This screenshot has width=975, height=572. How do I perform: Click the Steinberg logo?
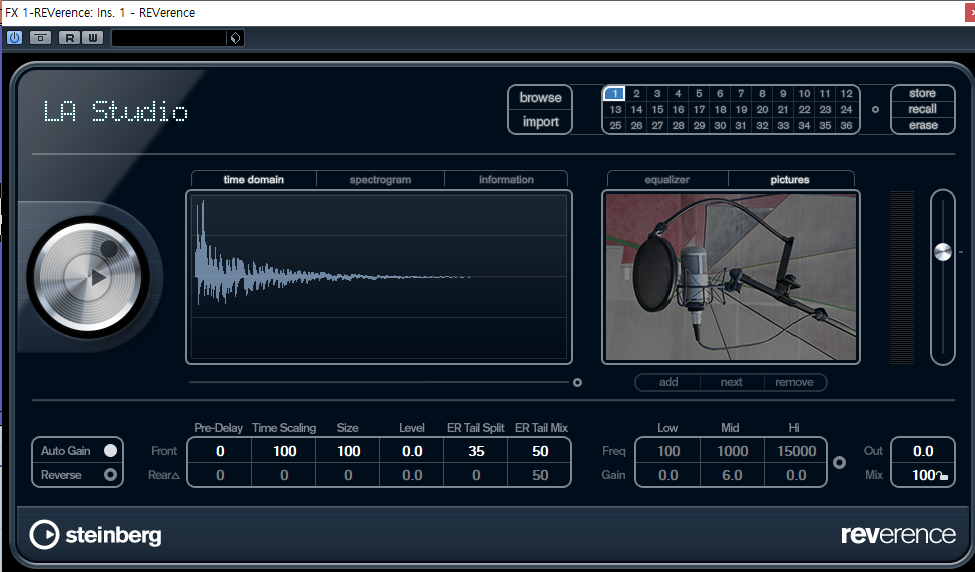coord(95,535)
